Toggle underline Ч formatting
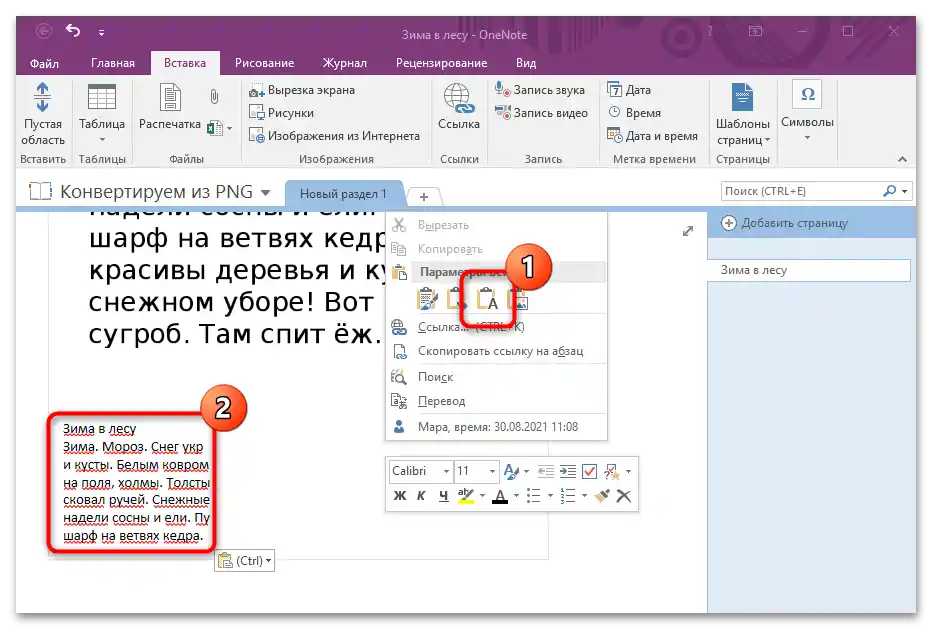 (443, 496)
